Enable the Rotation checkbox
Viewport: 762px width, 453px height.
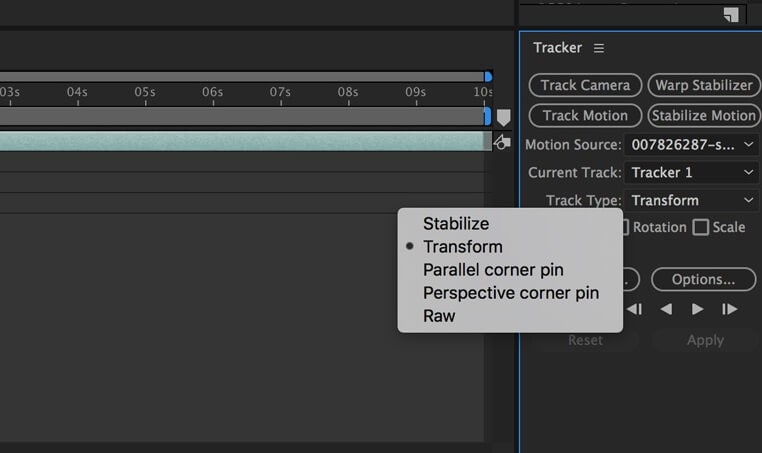tap(622, 227)
